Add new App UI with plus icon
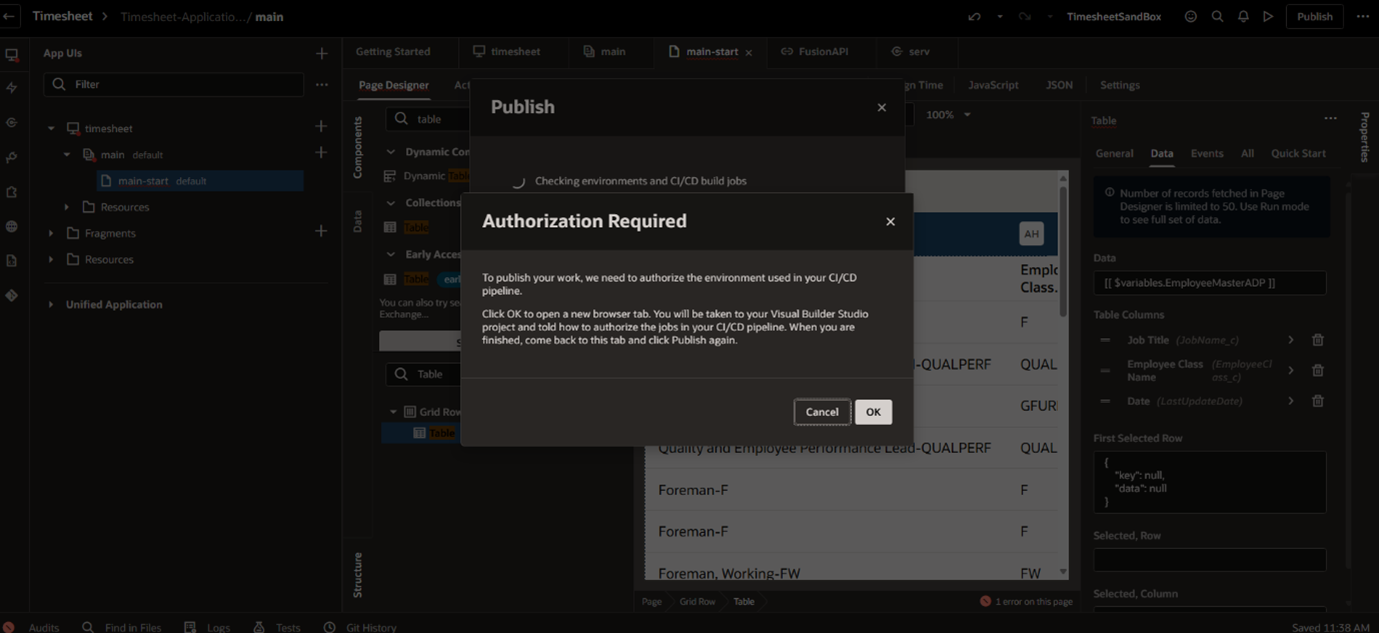 [321, 53]
